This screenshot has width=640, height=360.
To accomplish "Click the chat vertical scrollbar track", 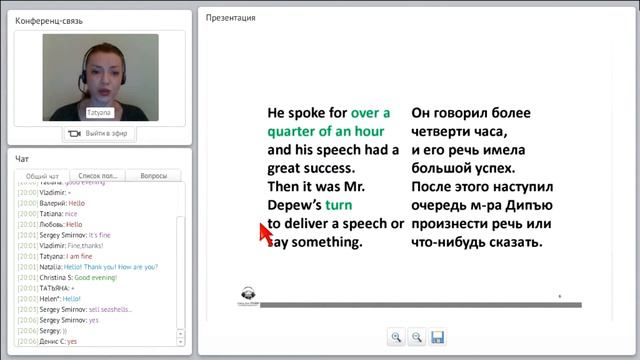I will (x=180, y=272).
